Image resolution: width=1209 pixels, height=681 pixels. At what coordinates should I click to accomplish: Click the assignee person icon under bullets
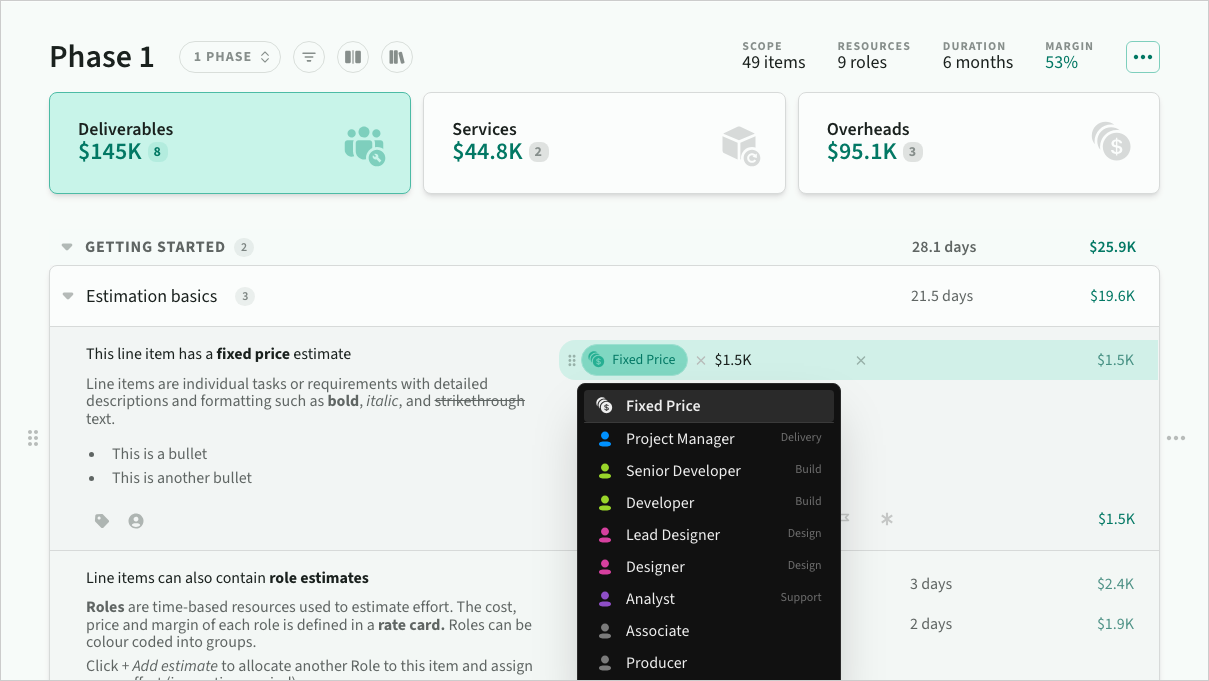136,521
